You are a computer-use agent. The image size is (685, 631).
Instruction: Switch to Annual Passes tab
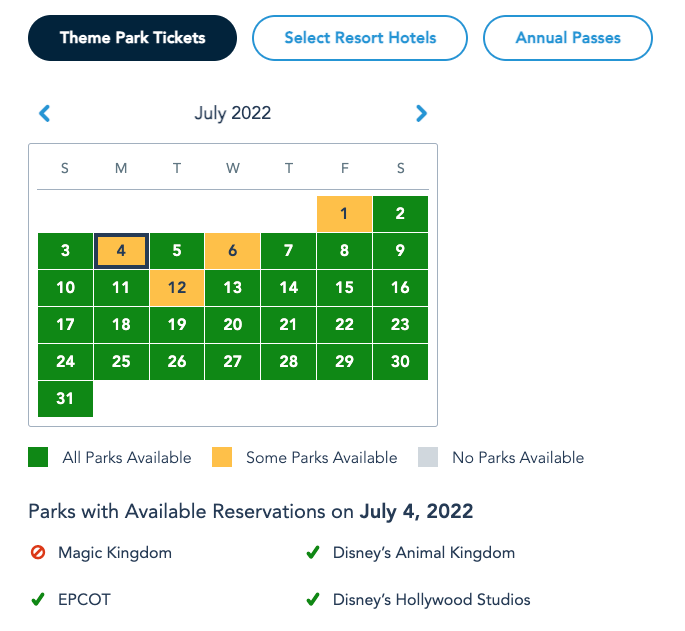pos(567,38)
